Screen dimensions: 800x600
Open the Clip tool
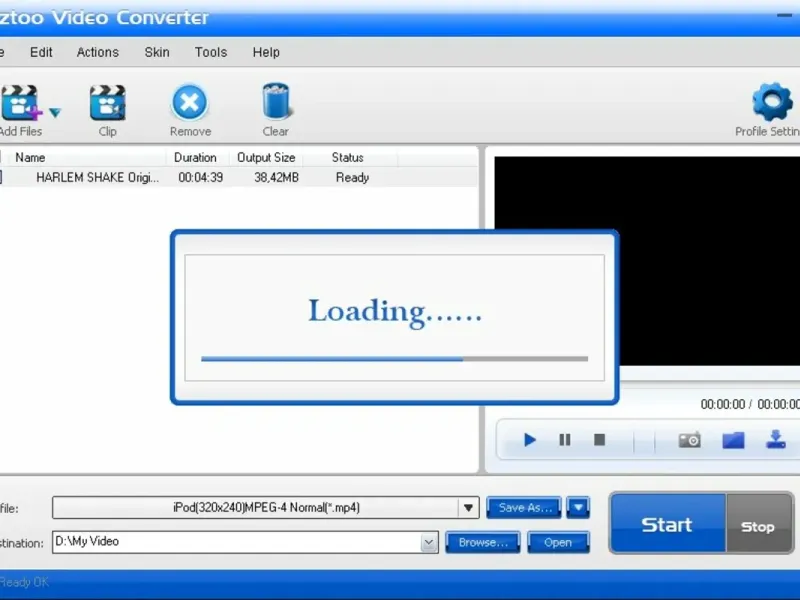click(108, 103)
